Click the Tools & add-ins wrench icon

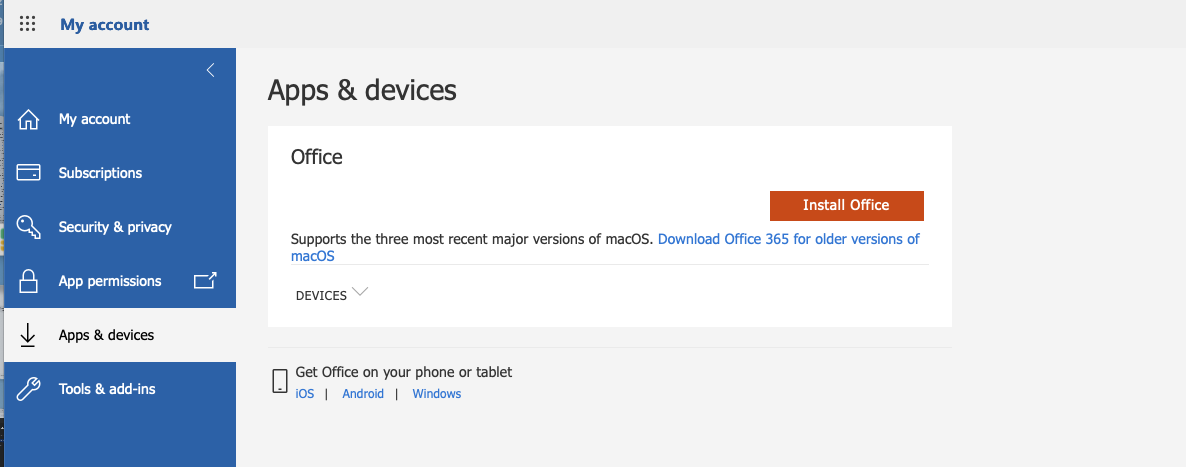[29, 389]
